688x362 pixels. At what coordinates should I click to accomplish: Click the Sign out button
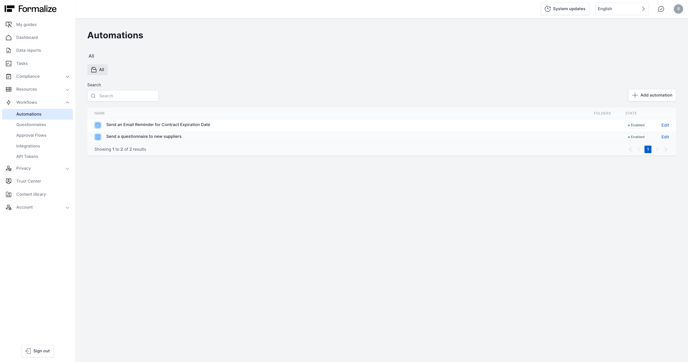(37, 351)
